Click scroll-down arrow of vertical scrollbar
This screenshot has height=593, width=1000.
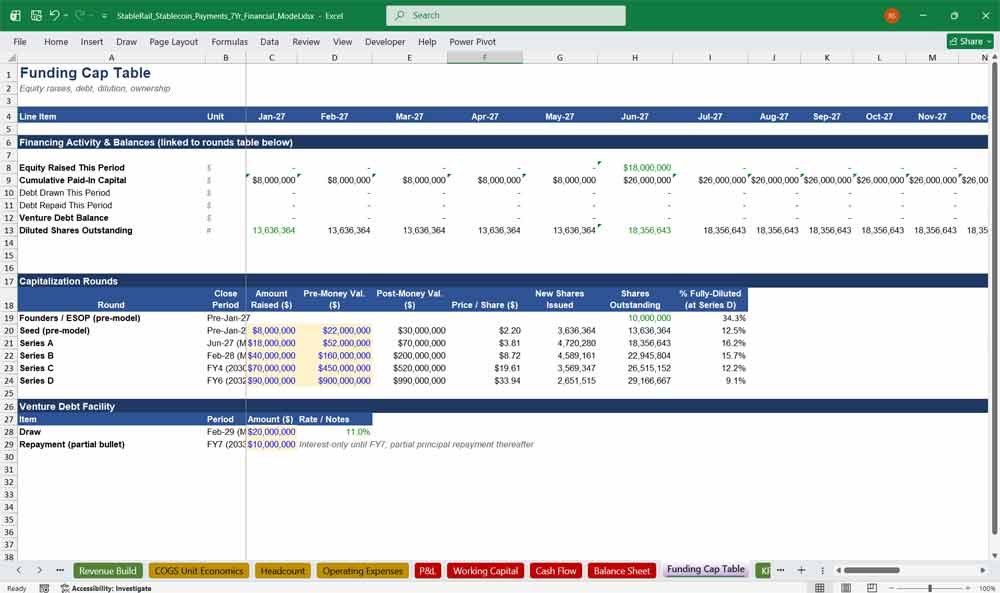click(994, 556)
